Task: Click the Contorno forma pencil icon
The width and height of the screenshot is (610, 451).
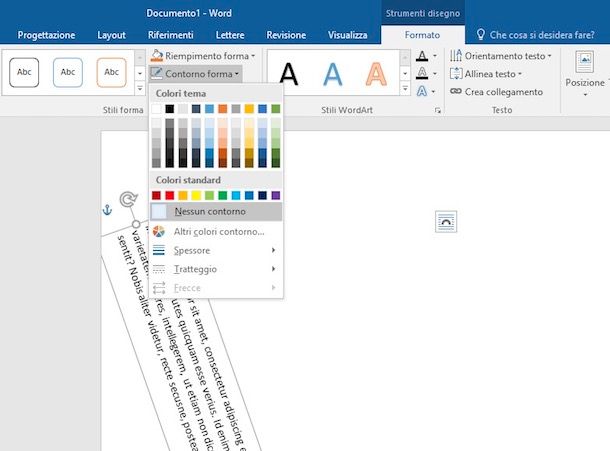Action: 156,73
